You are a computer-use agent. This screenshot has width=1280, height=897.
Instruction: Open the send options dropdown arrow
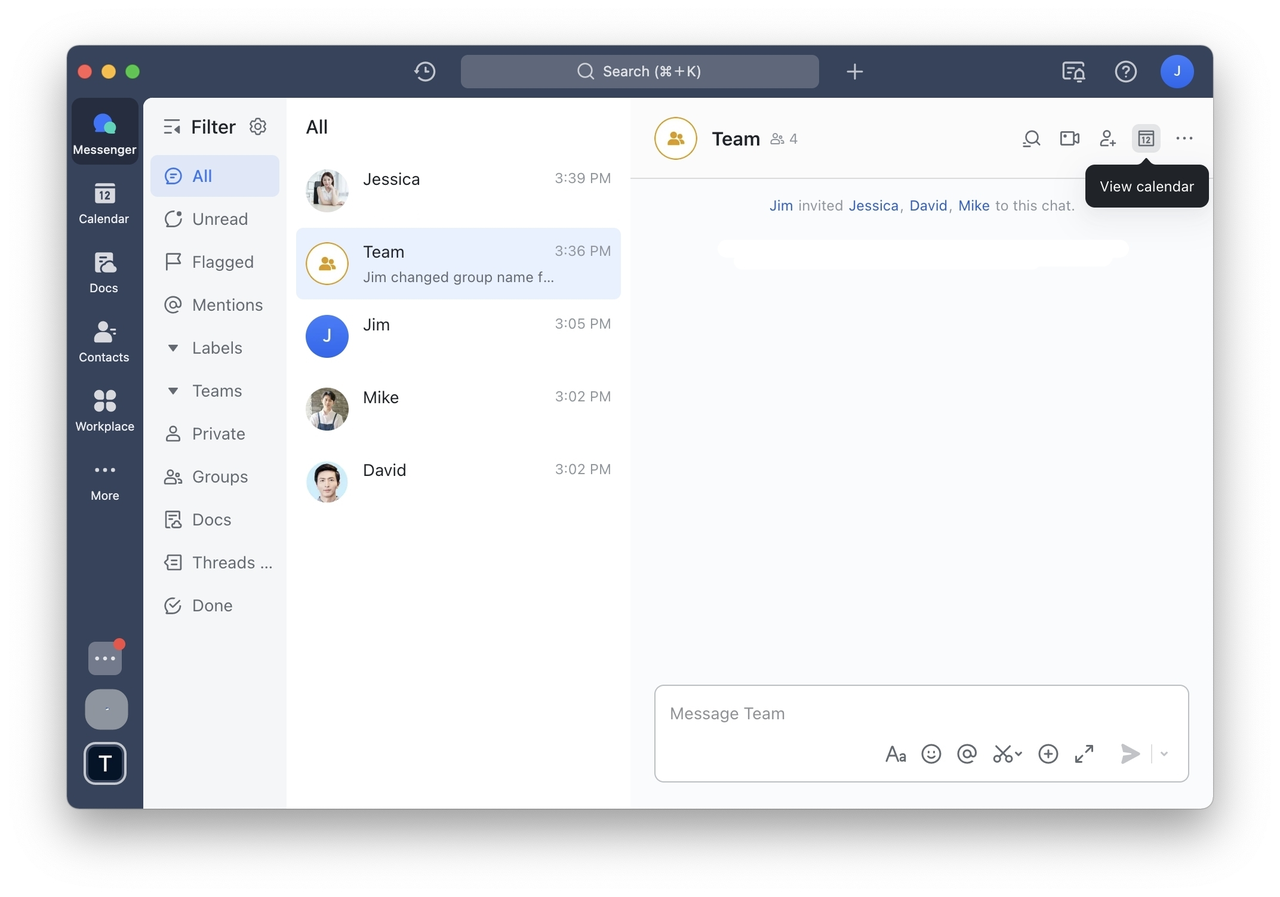coord(1164,754)
